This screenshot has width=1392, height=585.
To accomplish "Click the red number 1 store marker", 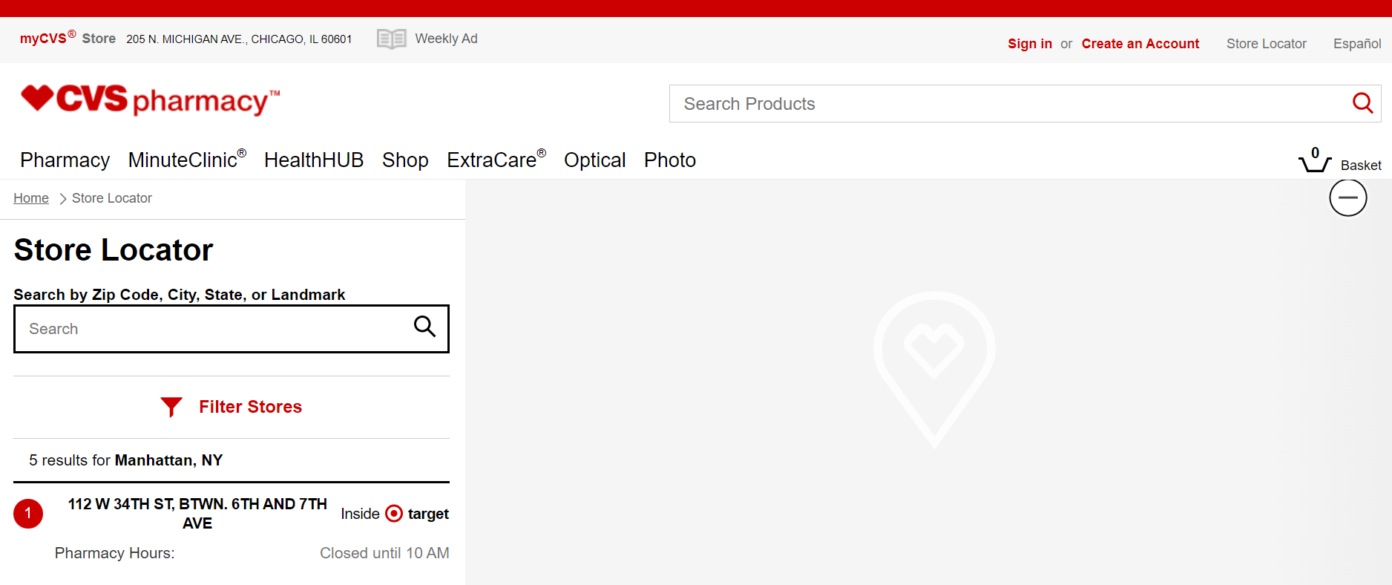I will 28,514.
